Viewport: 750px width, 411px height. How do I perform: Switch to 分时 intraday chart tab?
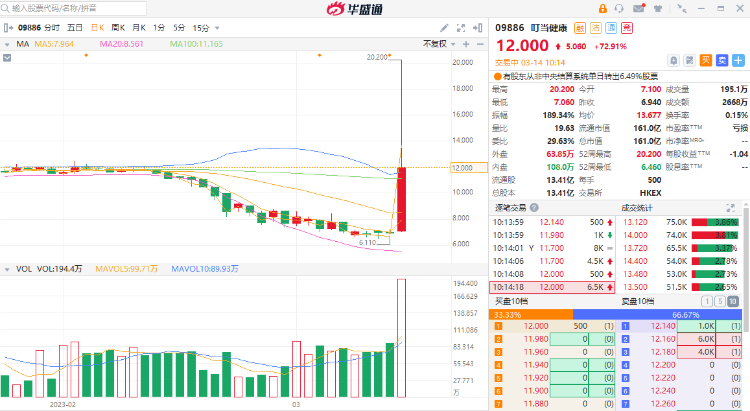[x=52, y=28]
